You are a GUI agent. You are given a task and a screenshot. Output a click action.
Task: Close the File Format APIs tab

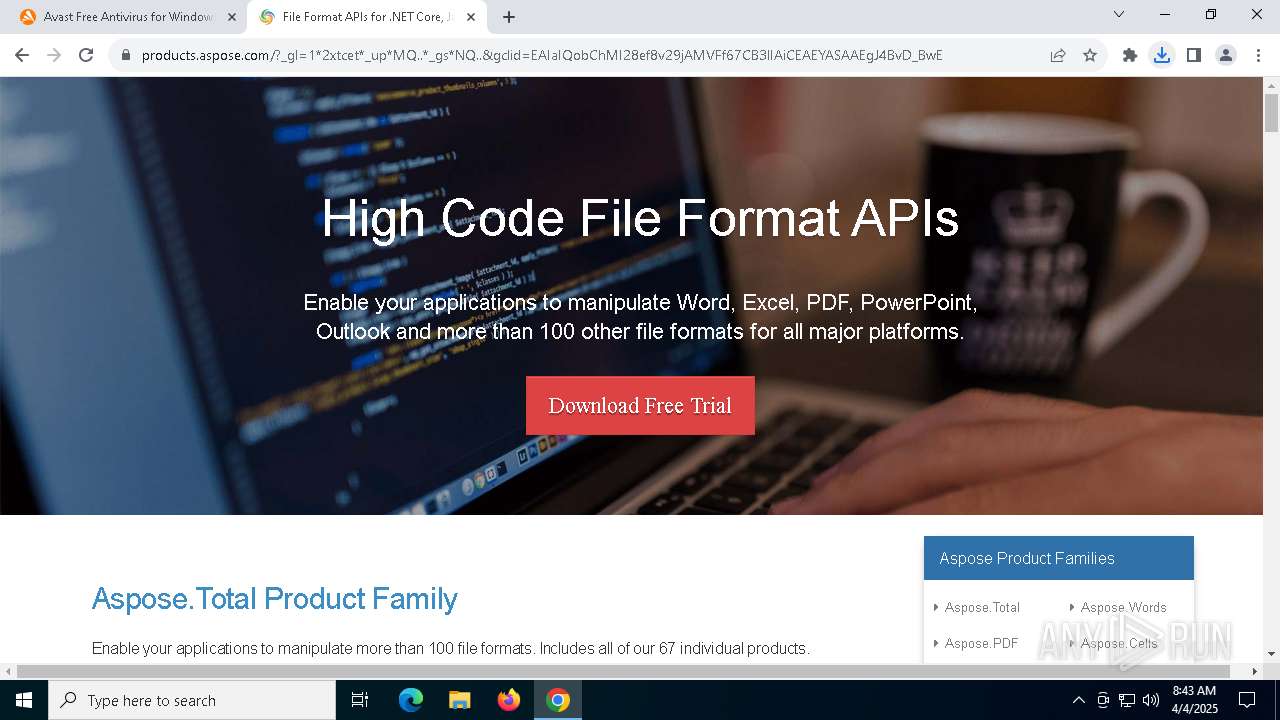click(471, 17)
